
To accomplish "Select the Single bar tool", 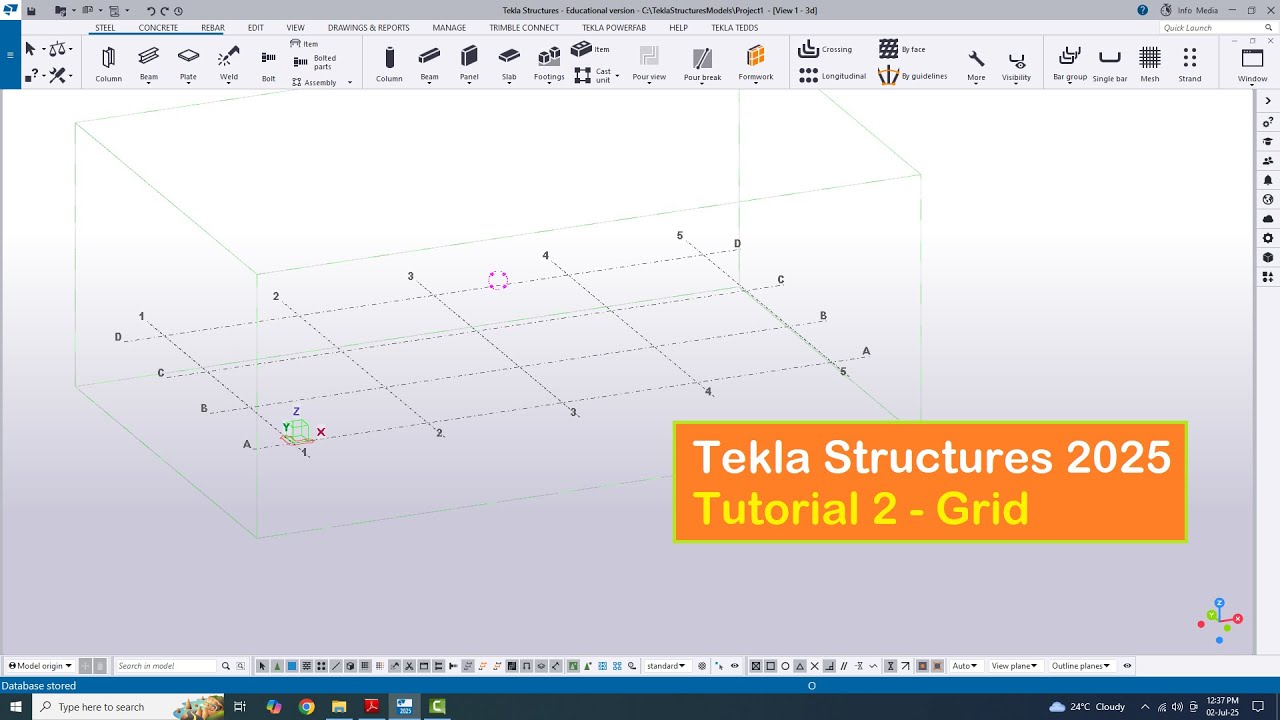I will [x=1110, y=64].
